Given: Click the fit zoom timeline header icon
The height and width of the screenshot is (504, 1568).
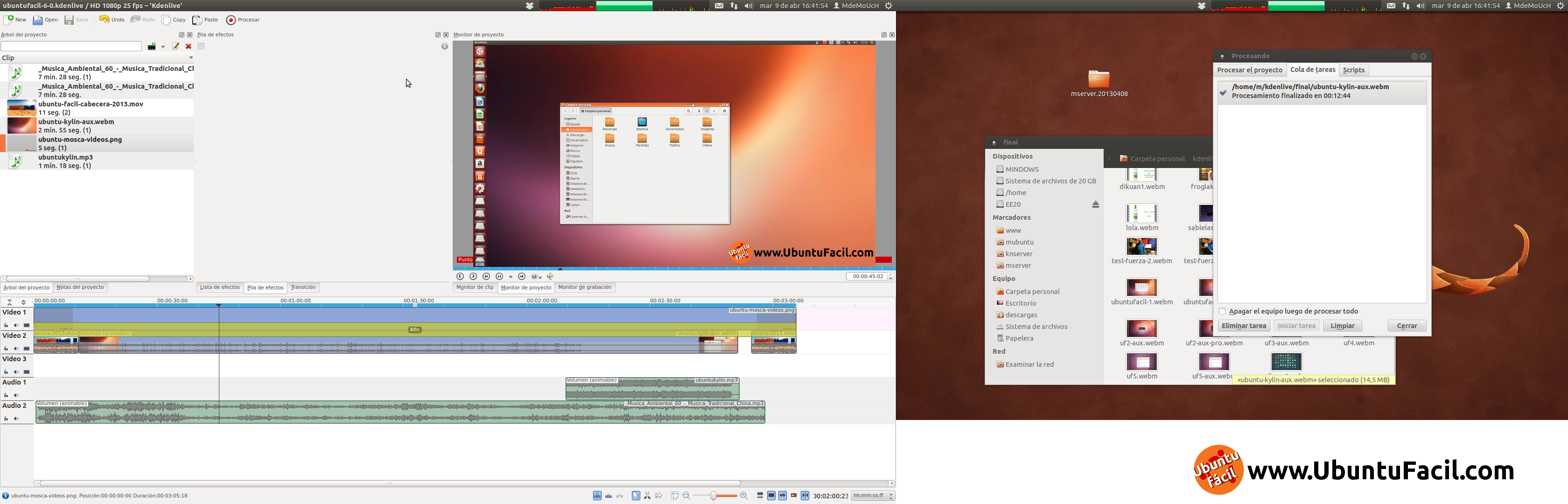Looking at the screenshot, I should point(10,302).
